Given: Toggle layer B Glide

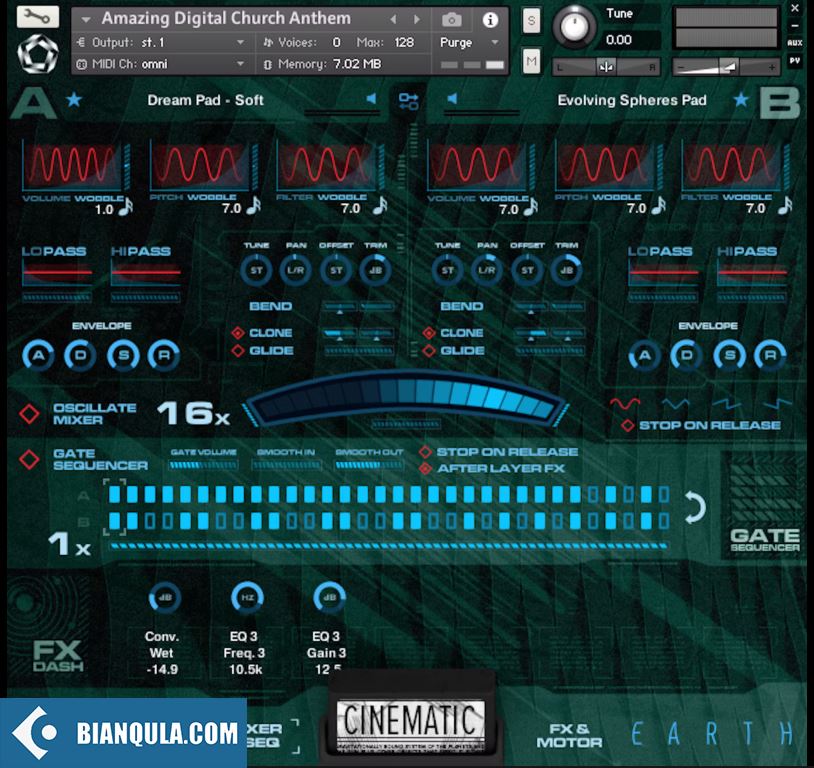Looking at the screenshot, I should pyautogui.click(x=429, y=351).
